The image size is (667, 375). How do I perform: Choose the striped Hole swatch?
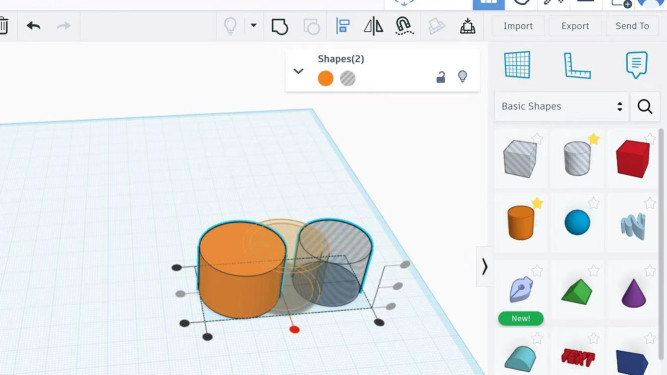click(348, 78)
